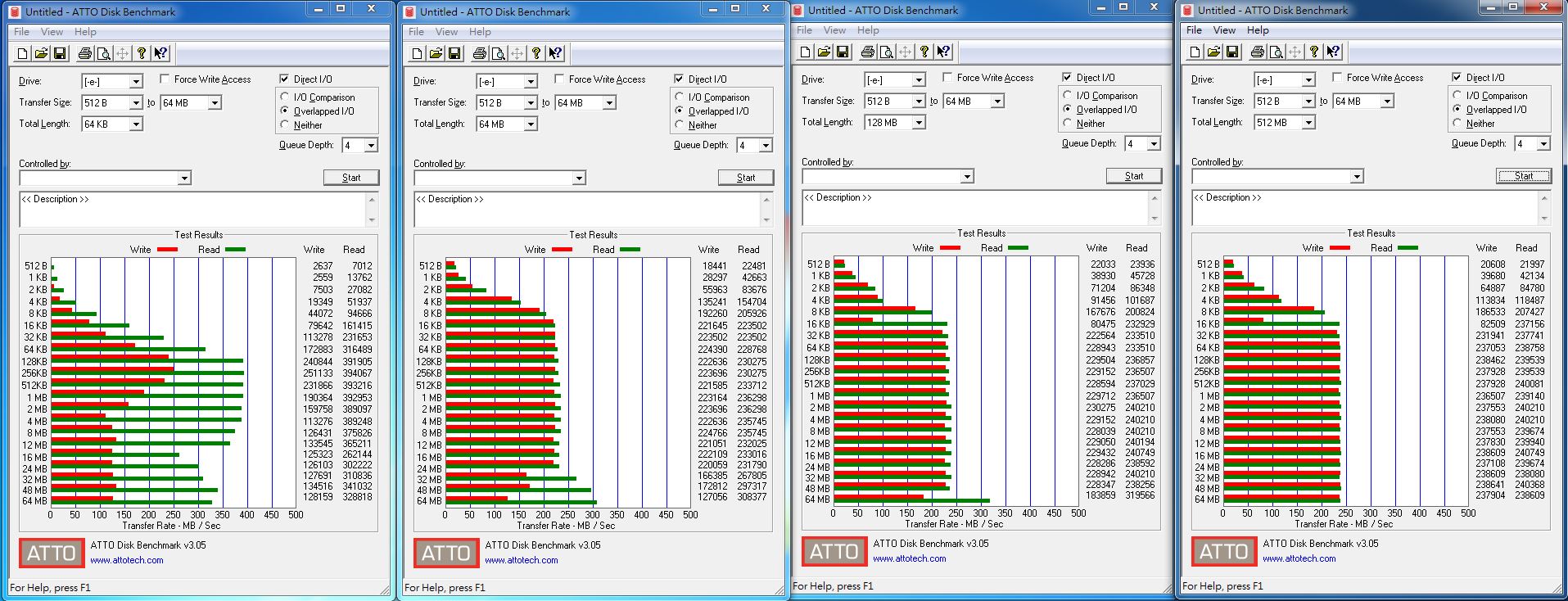
Task: Click About question-mark icon in 64 KB total length window
Action: click(x=142, y=54)
